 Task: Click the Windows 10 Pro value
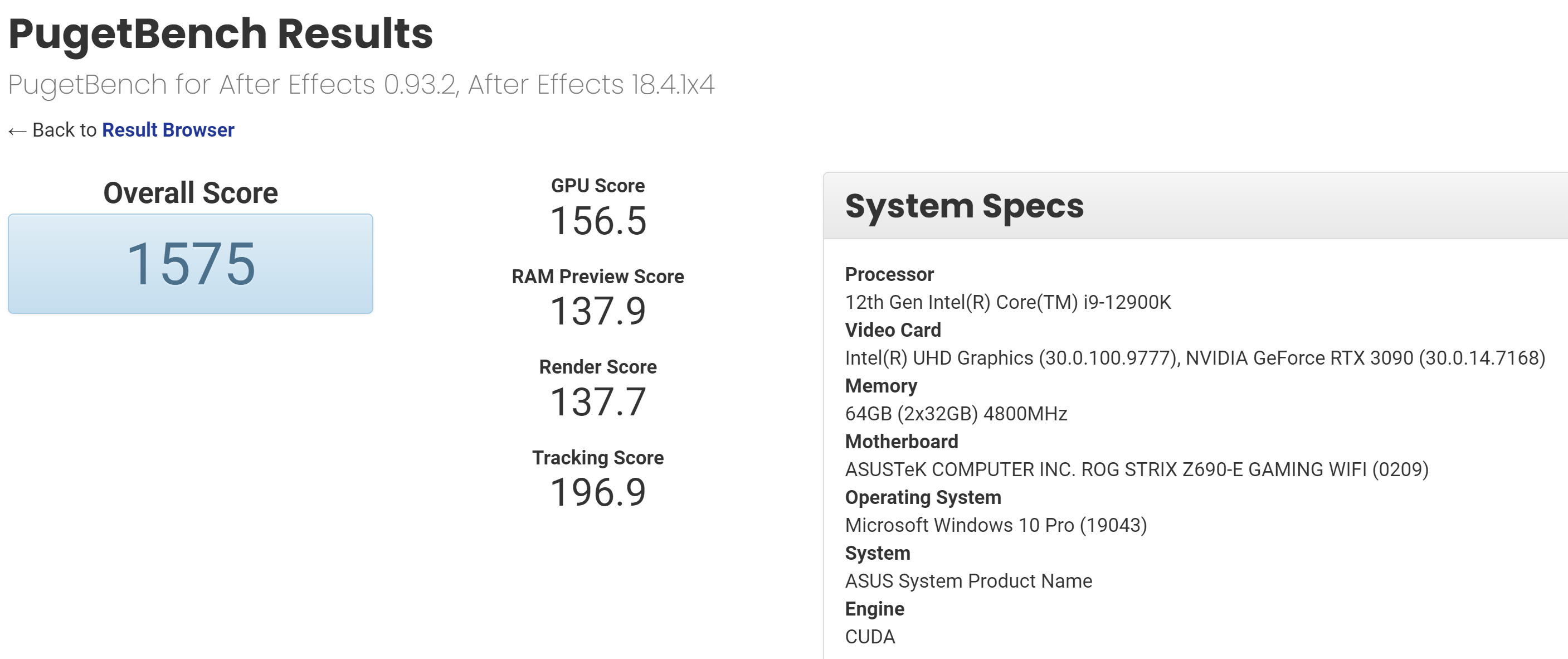pyautogui.click(x=995, y=526)
